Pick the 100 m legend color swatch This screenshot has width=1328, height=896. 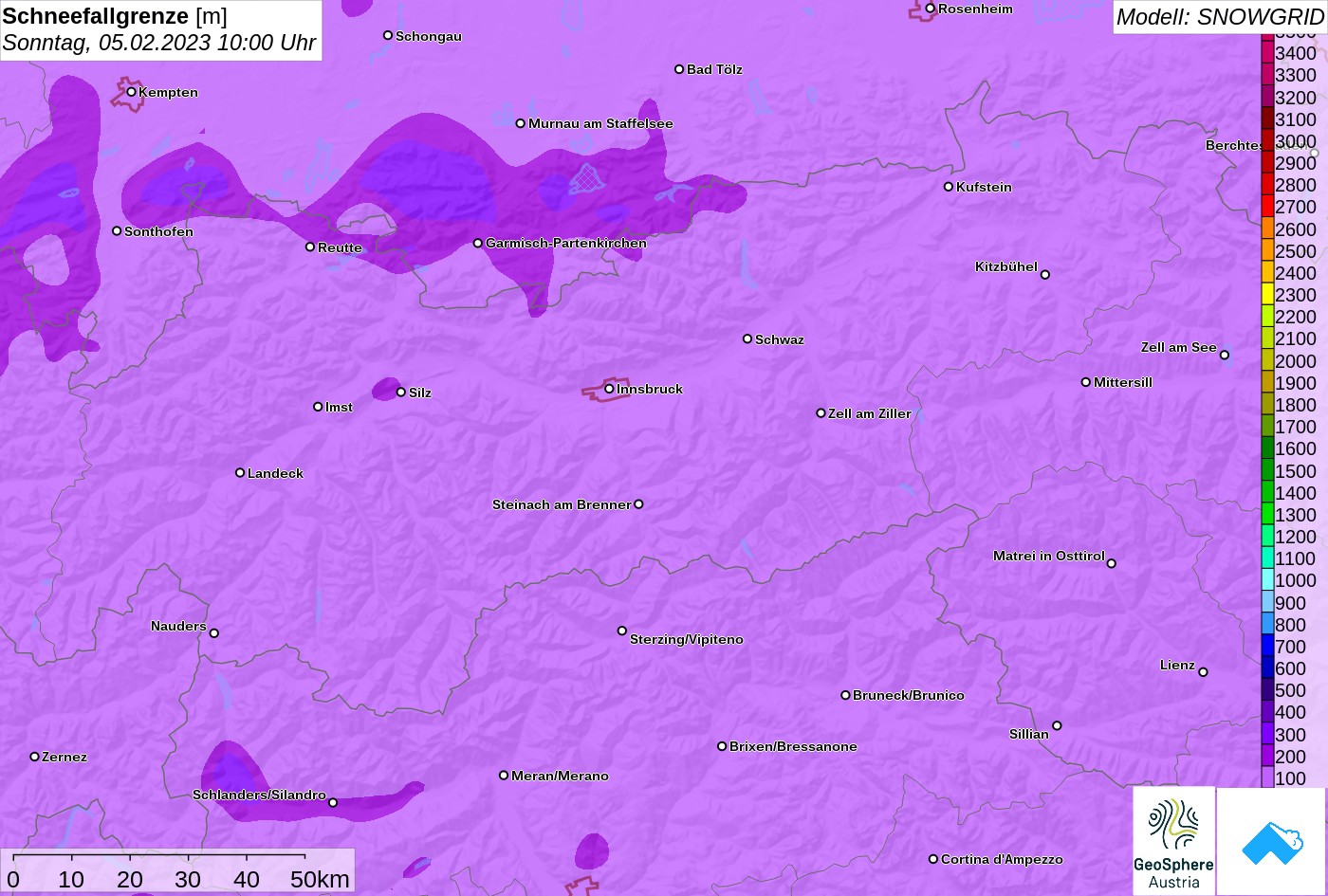point(1267,777)
